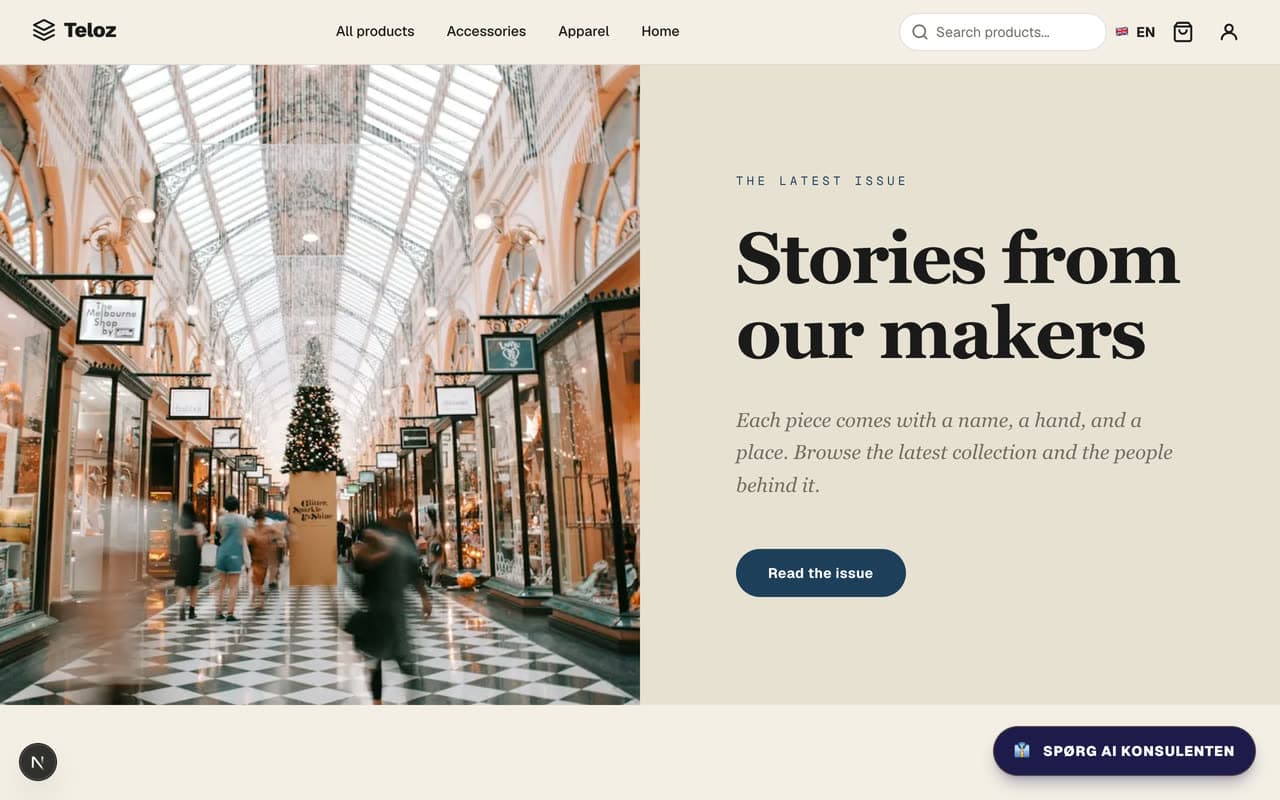Click the Stories from our makers headline
This screenshot has height=800, width=1280.
tap(958, 296)
